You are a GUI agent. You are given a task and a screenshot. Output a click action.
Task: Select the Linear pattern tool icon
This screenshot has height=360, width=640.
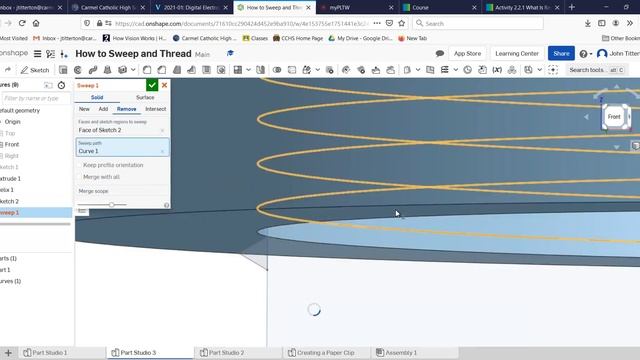click(x=238, y=70)
